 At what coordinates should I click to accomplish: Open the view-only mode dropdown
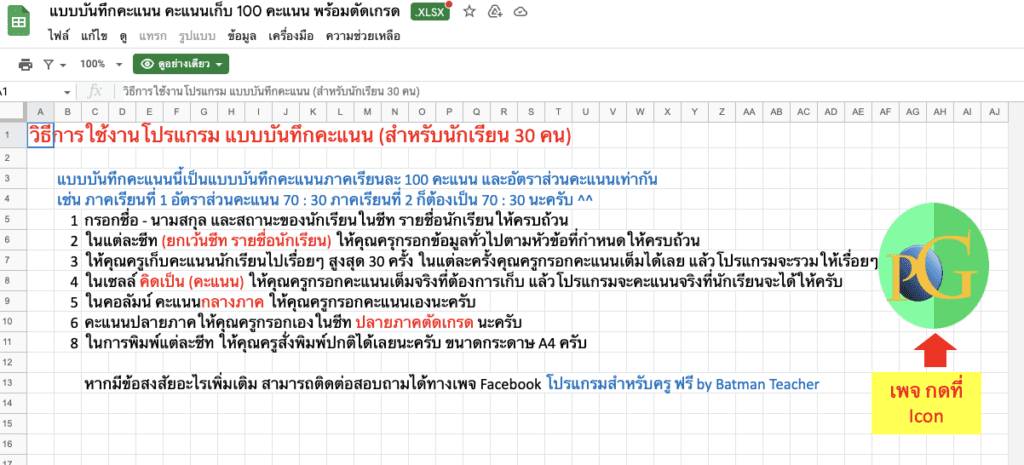[181, 64]
